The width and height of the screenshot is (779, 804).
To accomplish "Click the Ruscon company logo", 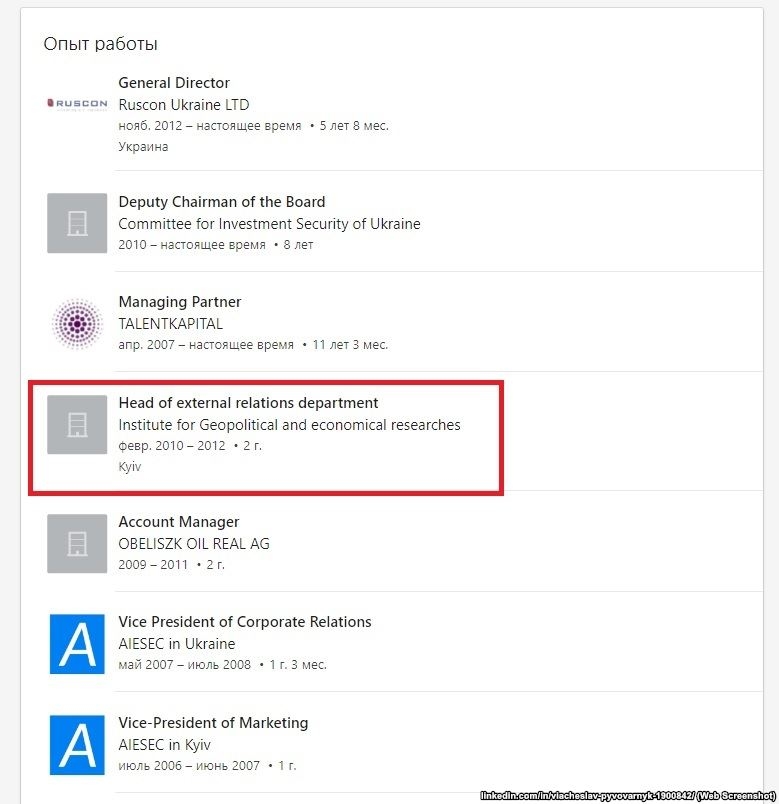I will (77, 103).
